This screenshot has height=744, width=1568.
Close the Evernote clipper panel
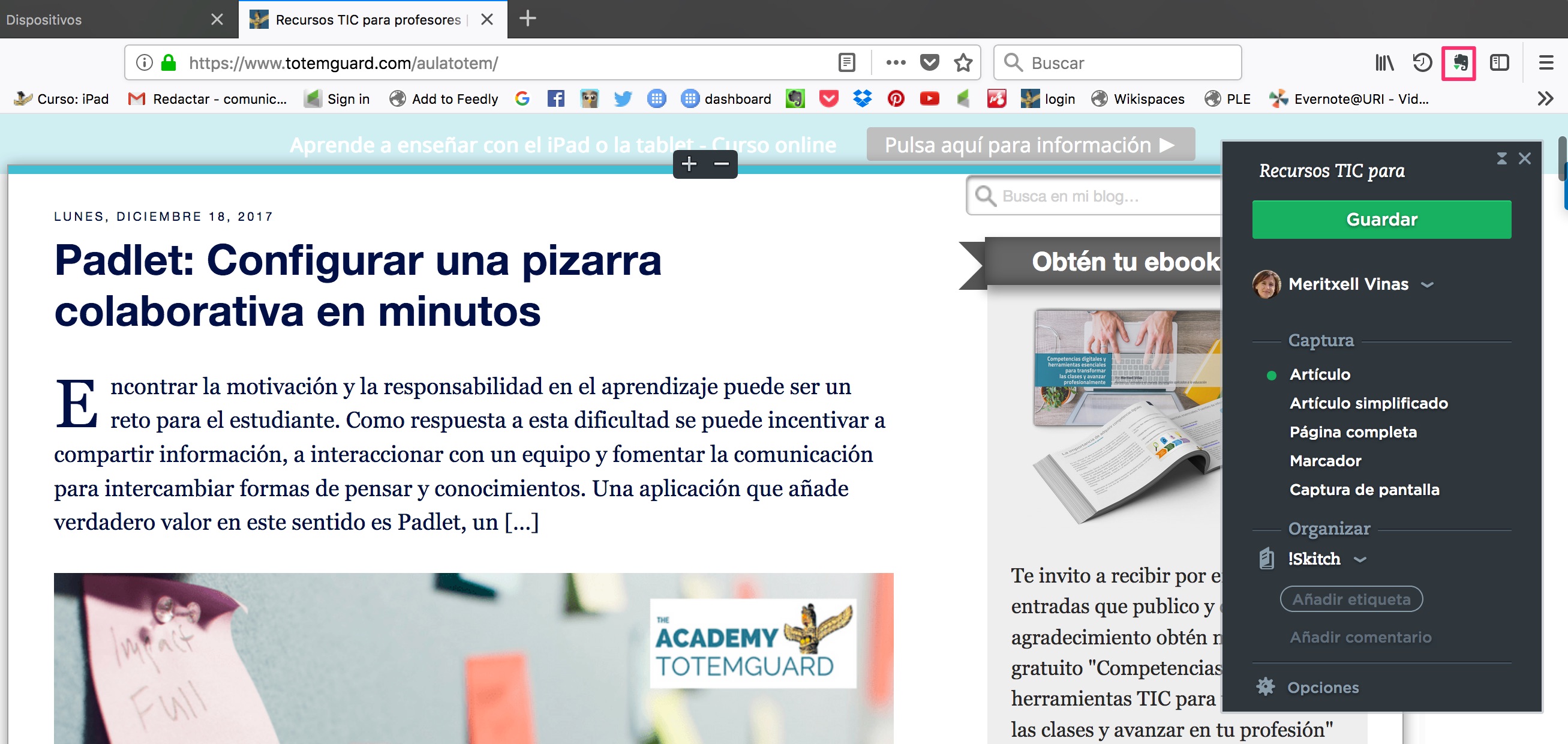coord(1524,159)
